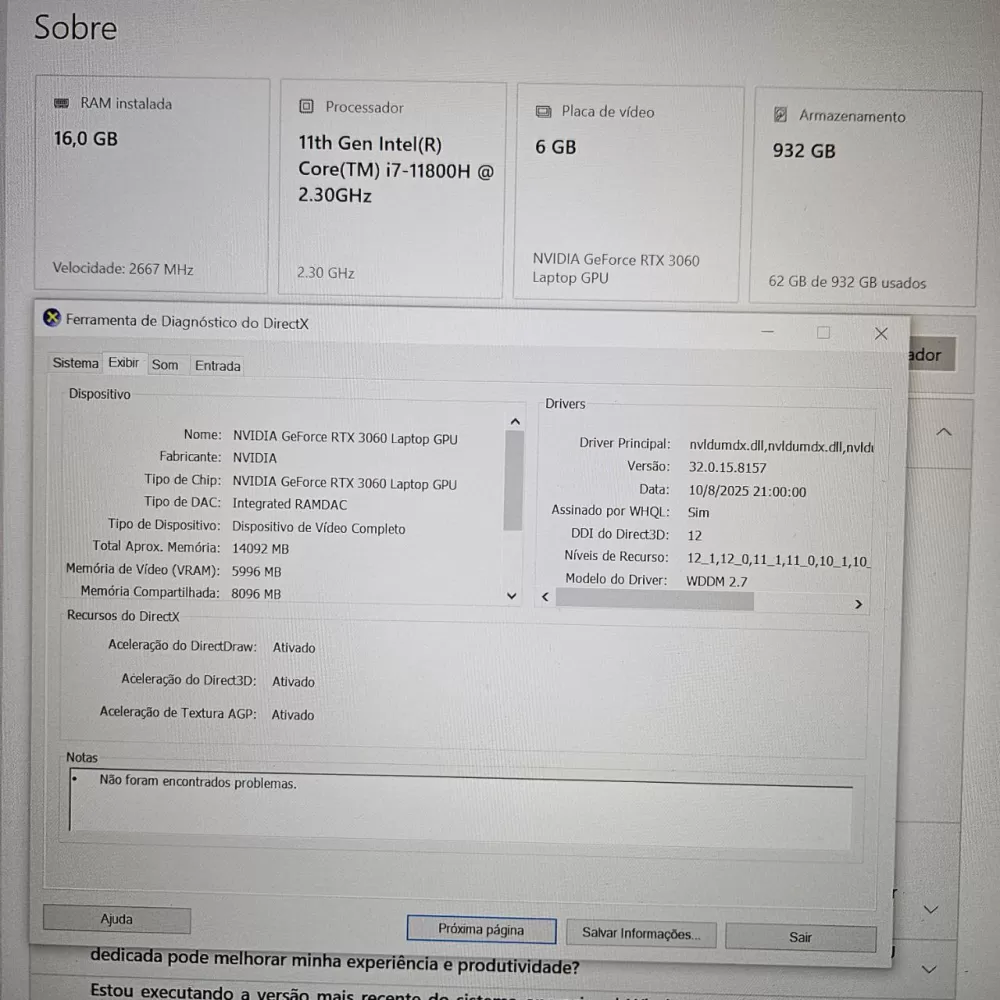
Task: Select the Entrada tab
Action: point(217,366)
